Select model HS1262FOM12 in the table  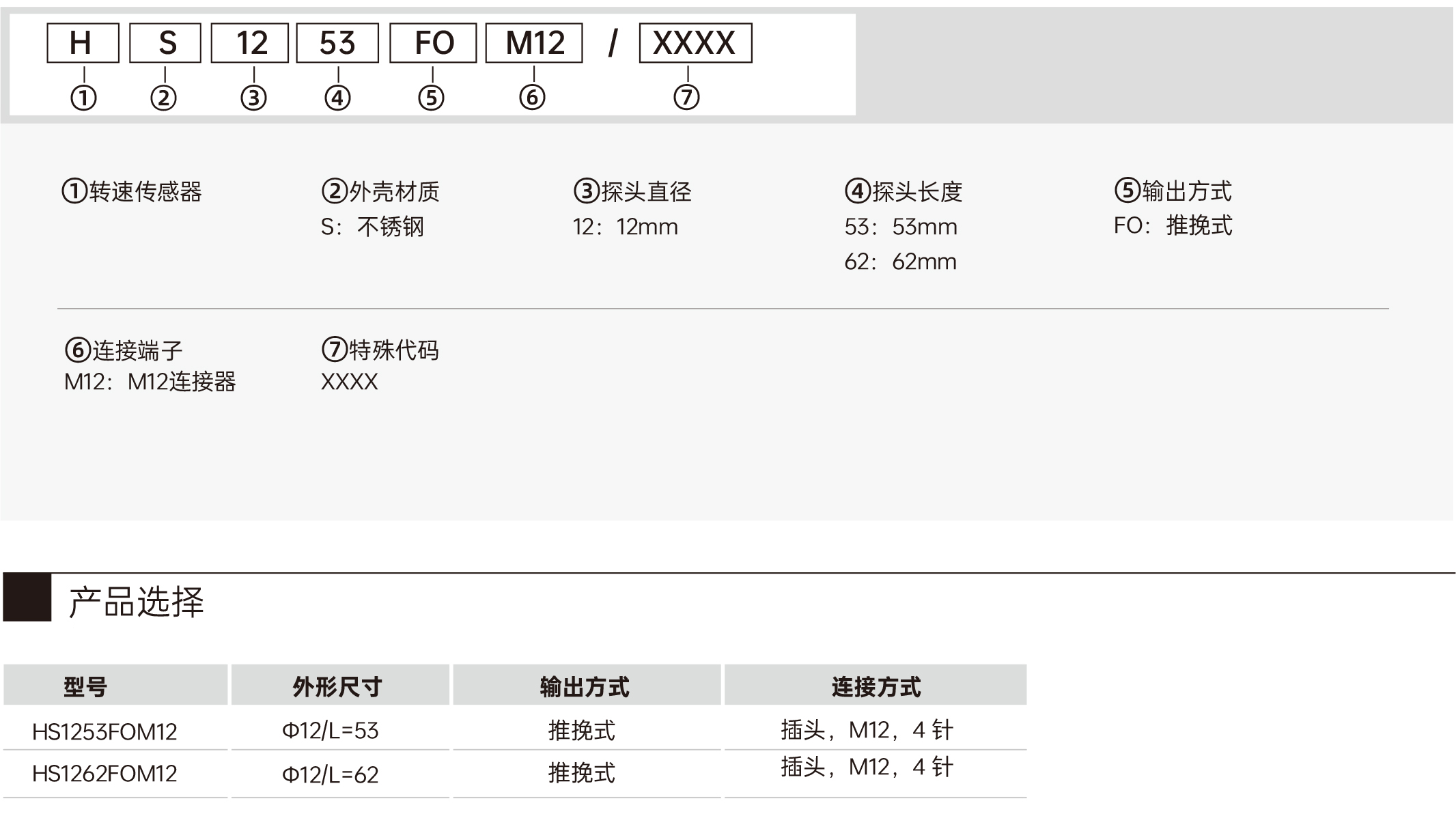click(104, 774)
